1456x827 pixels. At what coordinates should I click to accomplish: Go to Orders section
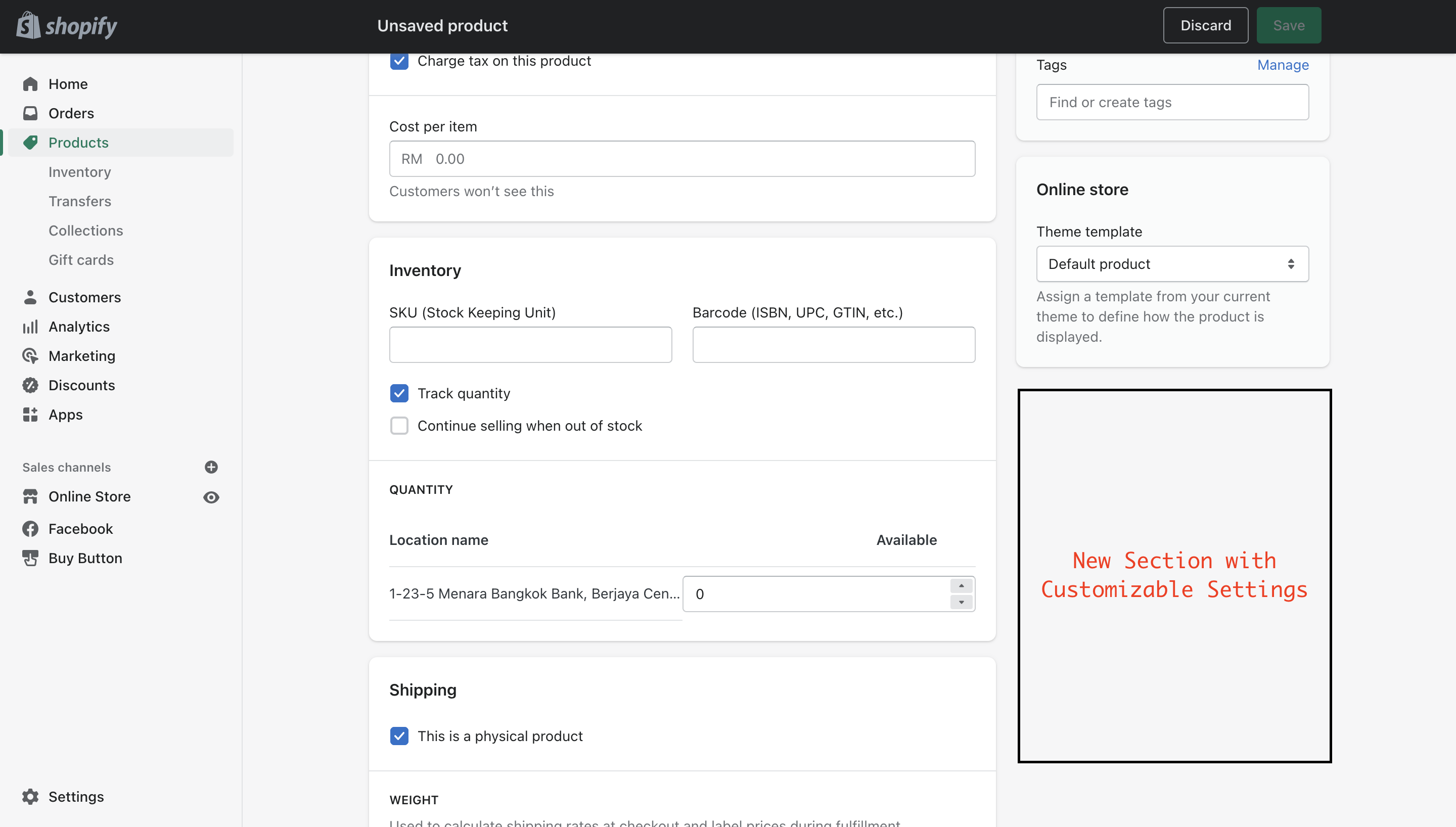(71, 113)
